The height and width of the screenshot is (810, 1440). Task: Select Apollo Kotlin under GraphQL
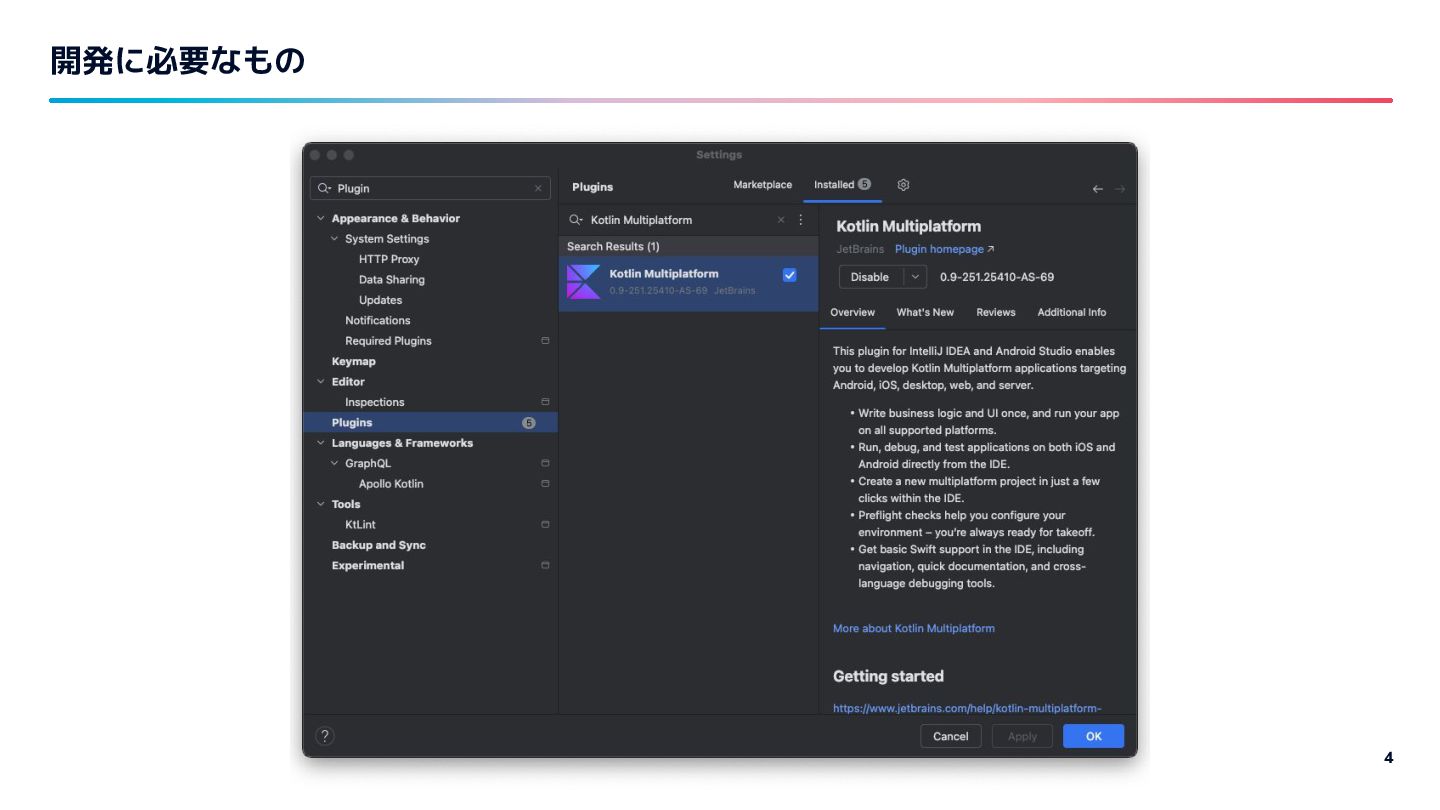[x=391, y=484]
